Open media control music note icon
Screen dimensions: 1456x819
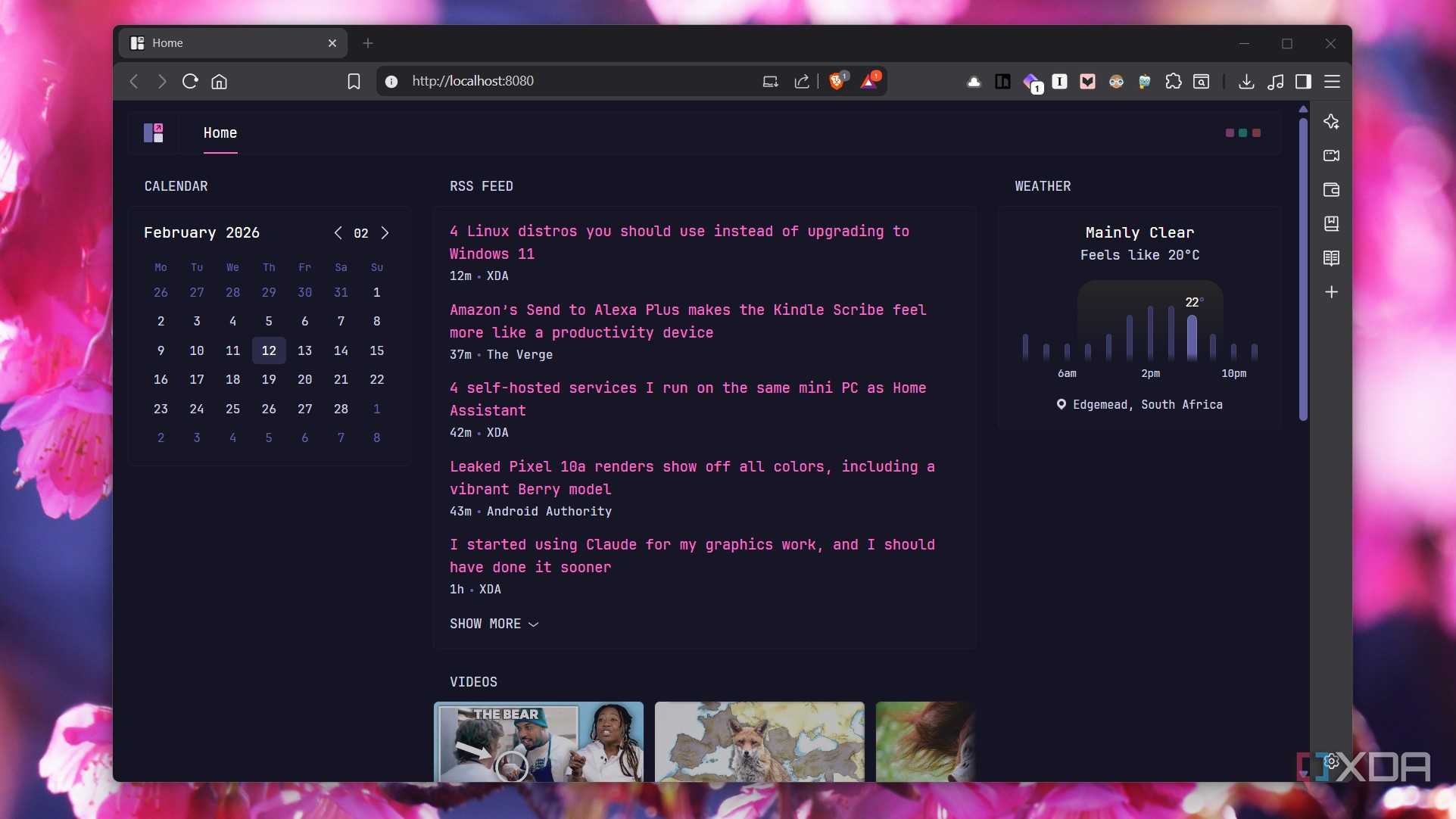point(1275,81)
